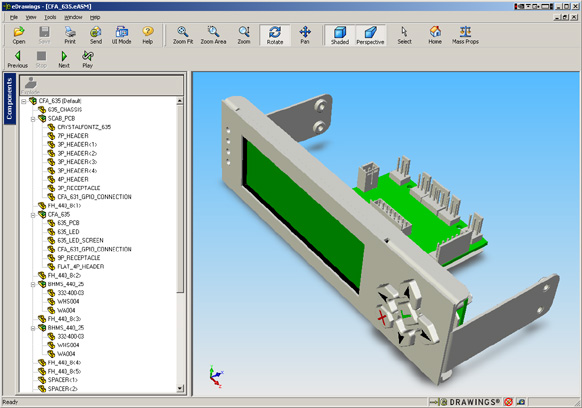Image resolution: width=582 pixels, height=408 pixels.
Task: Select 7P_HEADER component
Action: [x=73, y=136]
